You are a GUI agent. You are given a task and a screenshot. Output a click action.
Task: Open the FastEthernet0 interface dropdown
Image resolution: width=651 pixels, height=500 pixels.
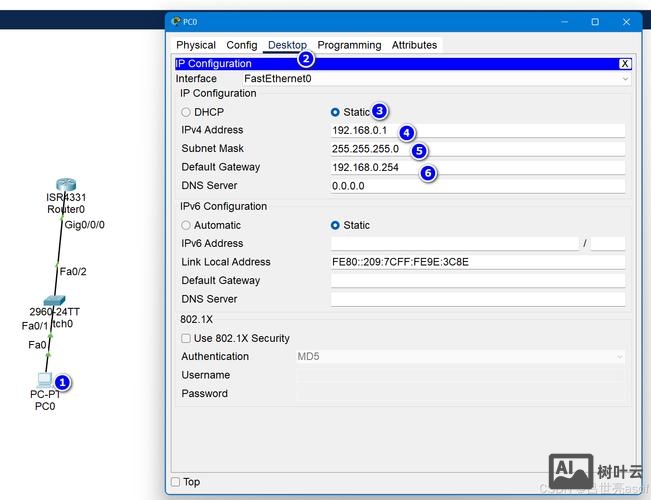[x=435, y=78]
